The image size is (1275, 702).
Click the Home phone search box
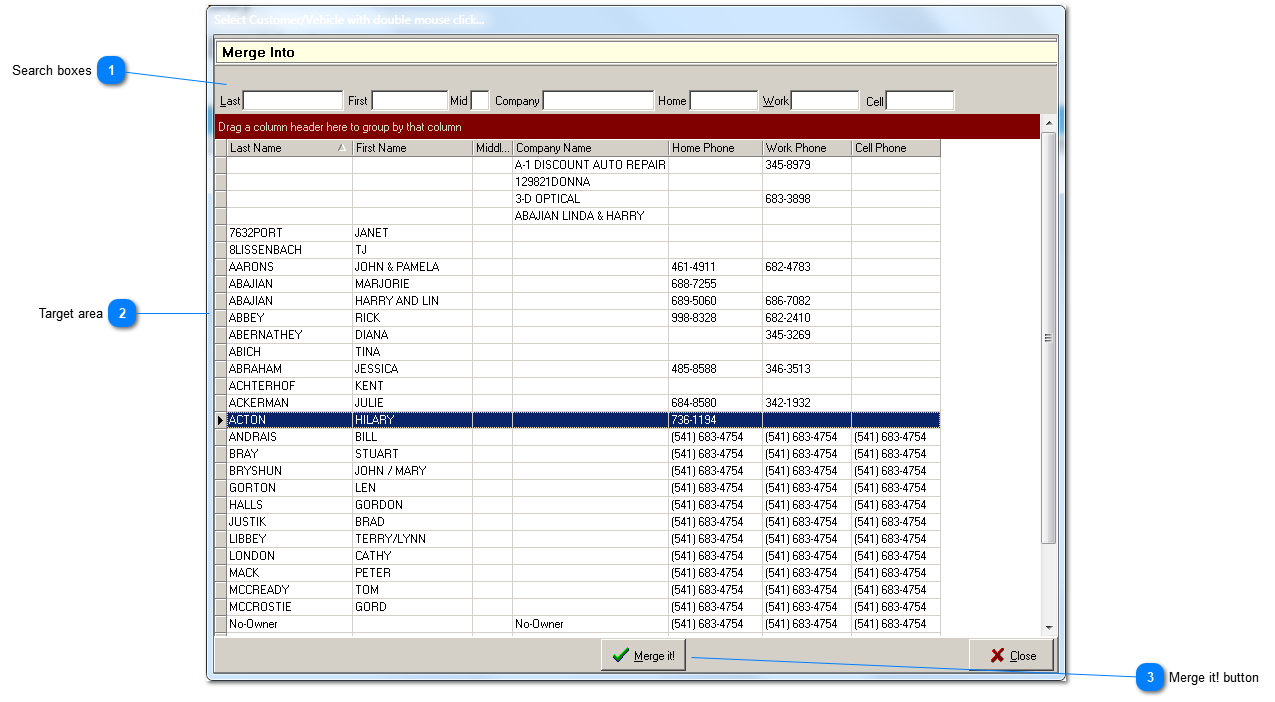723,99
